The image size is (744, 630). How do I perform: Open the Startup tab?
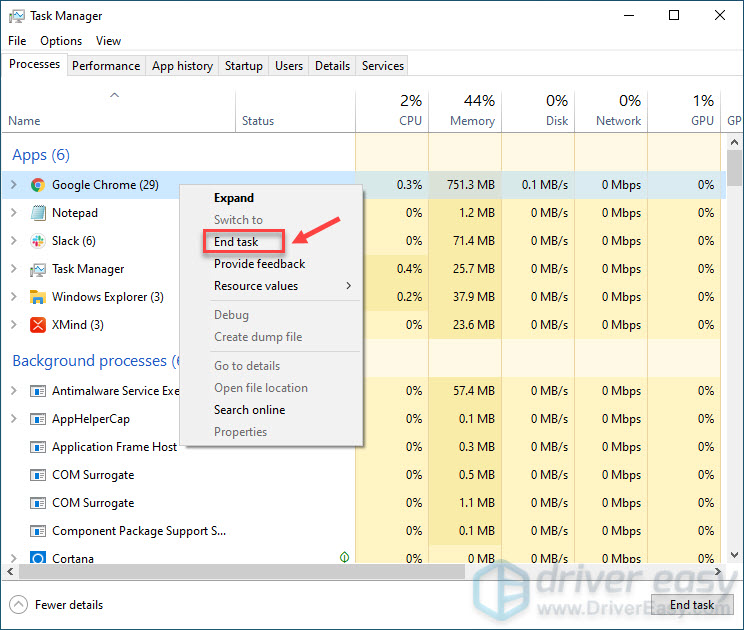(244, 66)
